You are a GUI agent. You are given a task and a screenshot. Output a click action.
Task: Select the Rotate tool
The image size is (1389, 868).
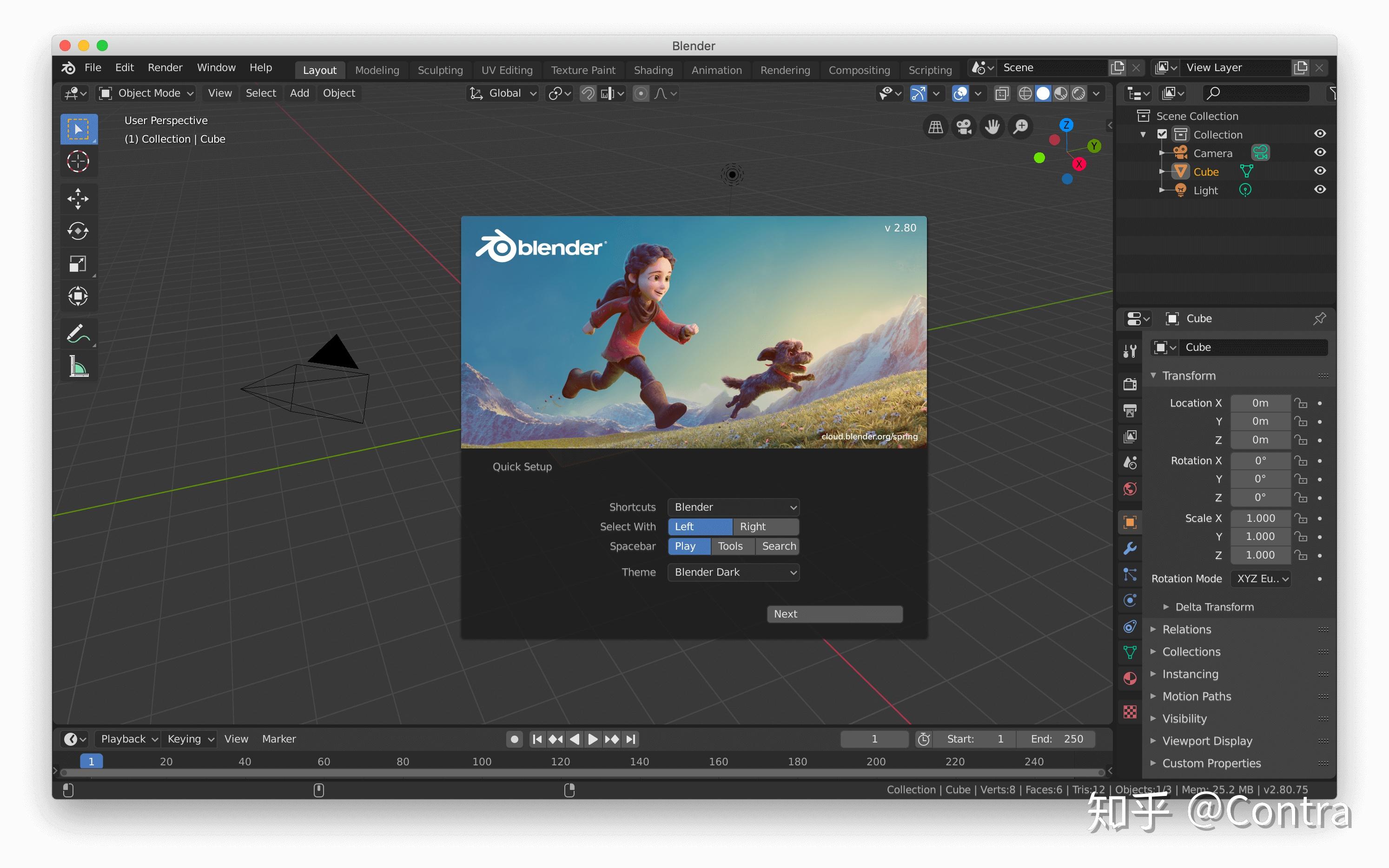coord(78,231)
